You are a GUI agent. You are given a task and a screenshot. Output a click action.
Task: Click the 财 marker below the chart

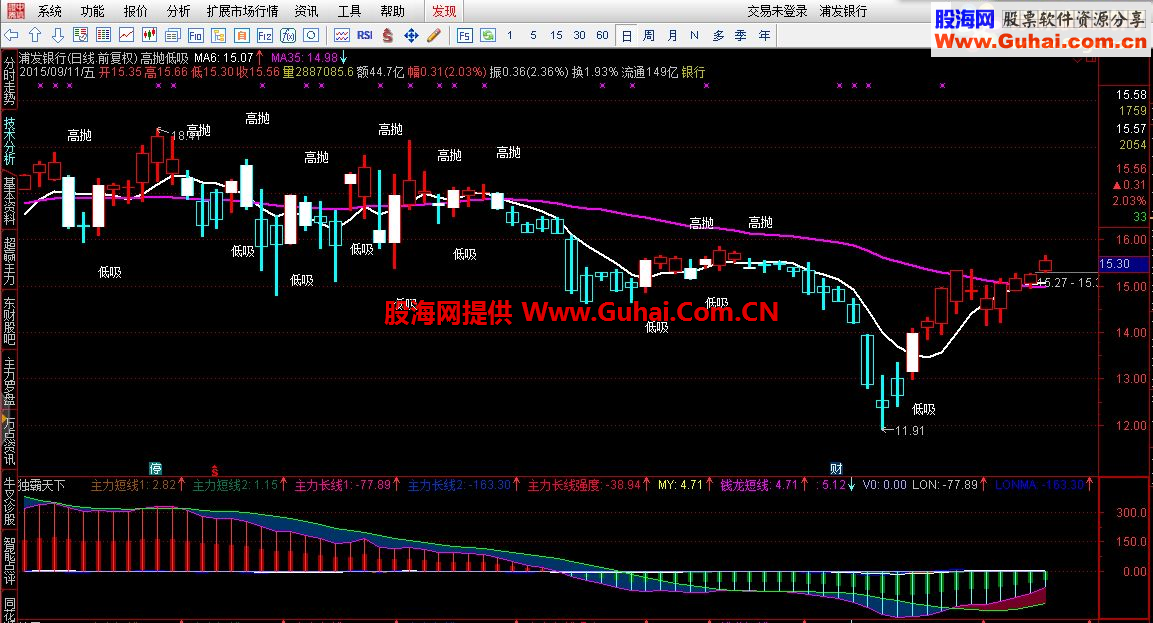coord(836,469)
